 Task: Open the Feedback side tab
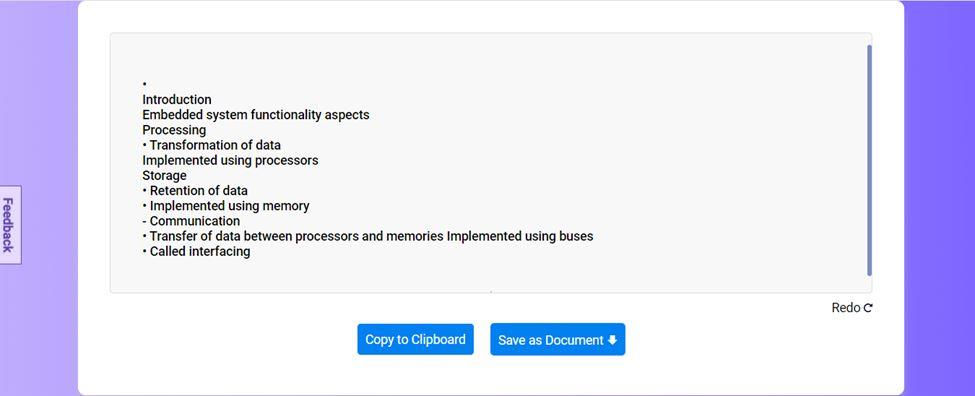[8, 224]
